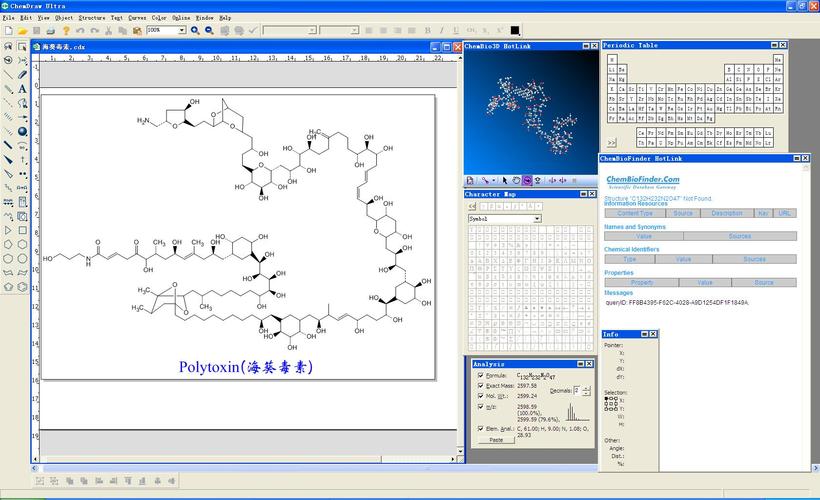
Task: Select the Cyclohexane chair ring tool
Action: click(x=8, y=272)
